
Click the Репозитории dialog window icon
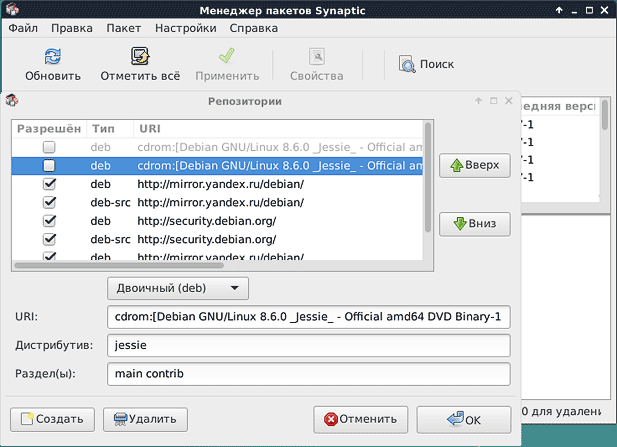[12, 101]
